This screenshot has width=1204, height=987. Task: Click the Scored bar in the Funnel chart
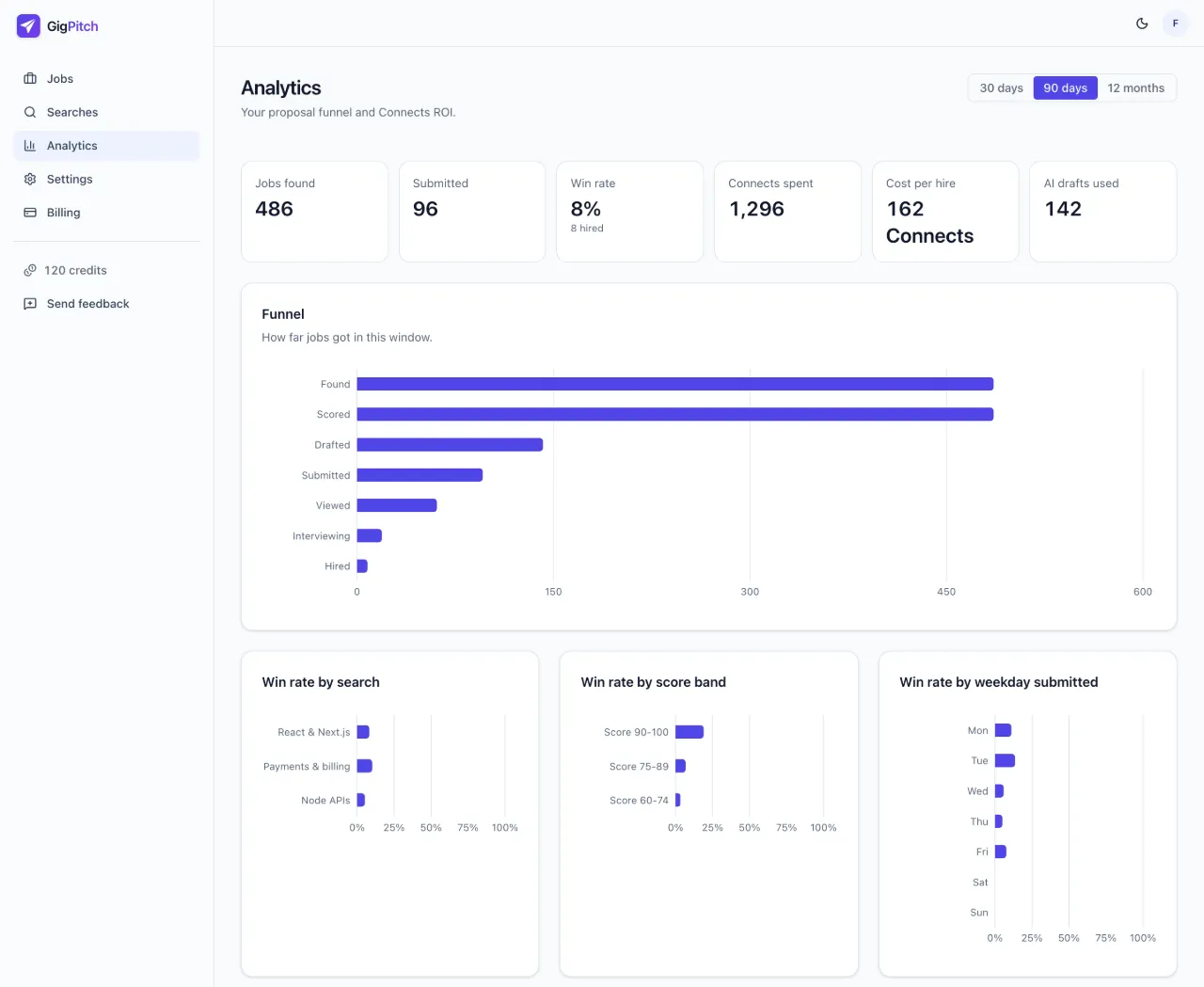click(675, 414)
